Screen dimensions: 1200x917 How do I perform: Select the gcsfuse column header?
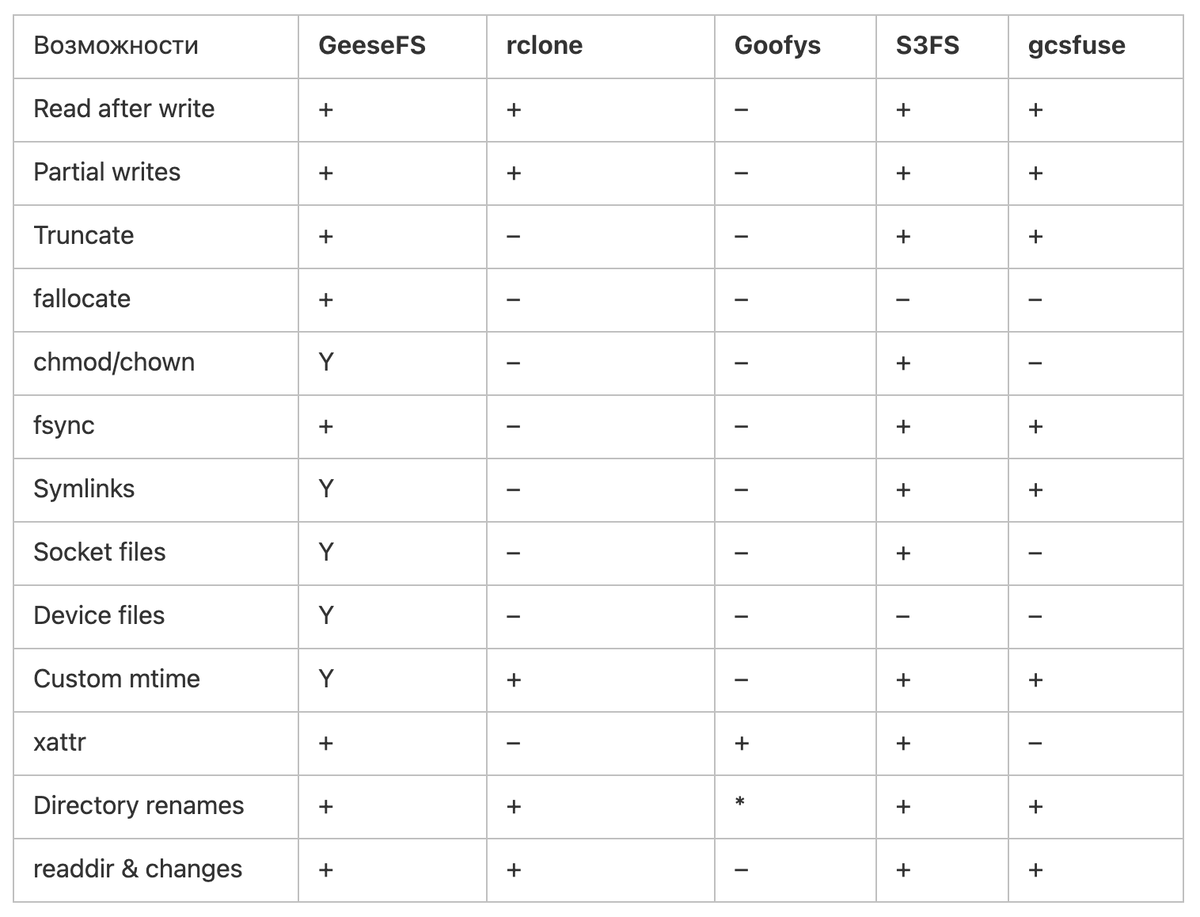click(x=1076, y=46)
